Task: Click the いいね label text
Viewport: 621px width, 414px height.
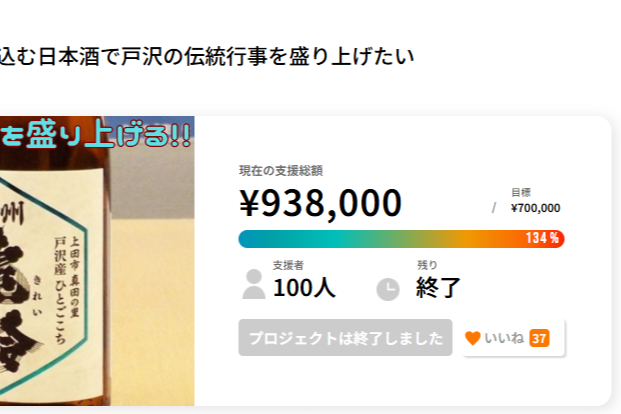Action: pos(504,338)
